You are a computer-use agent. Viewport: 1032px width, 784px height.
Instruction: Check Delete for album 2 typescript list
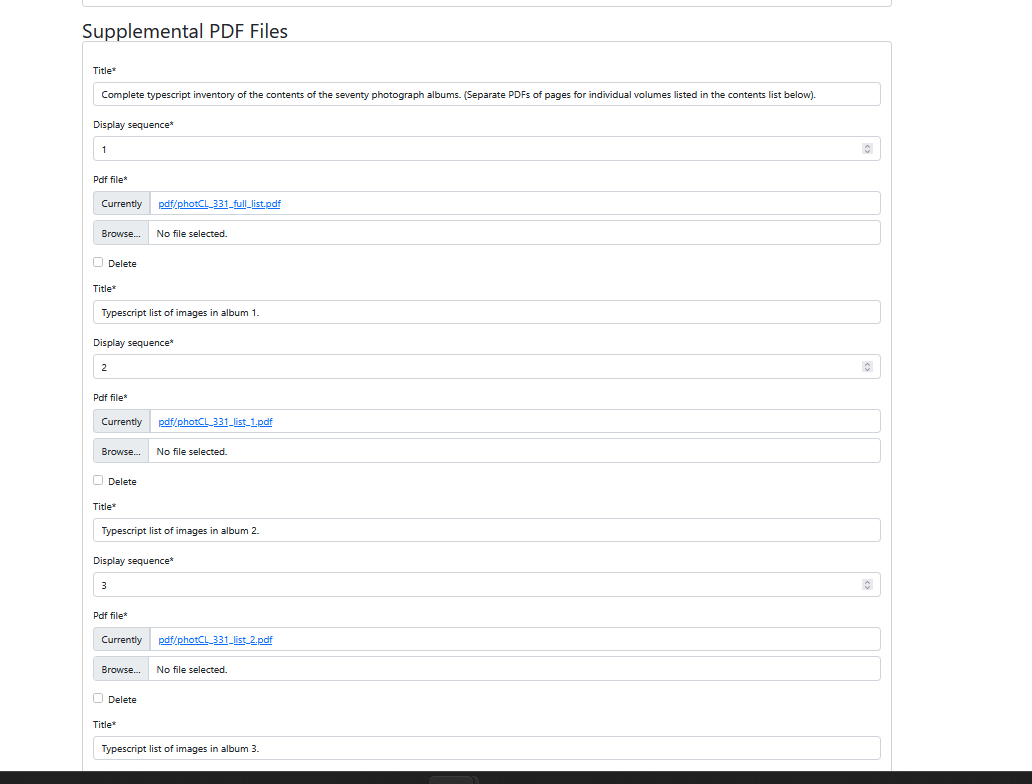point(98,697)
